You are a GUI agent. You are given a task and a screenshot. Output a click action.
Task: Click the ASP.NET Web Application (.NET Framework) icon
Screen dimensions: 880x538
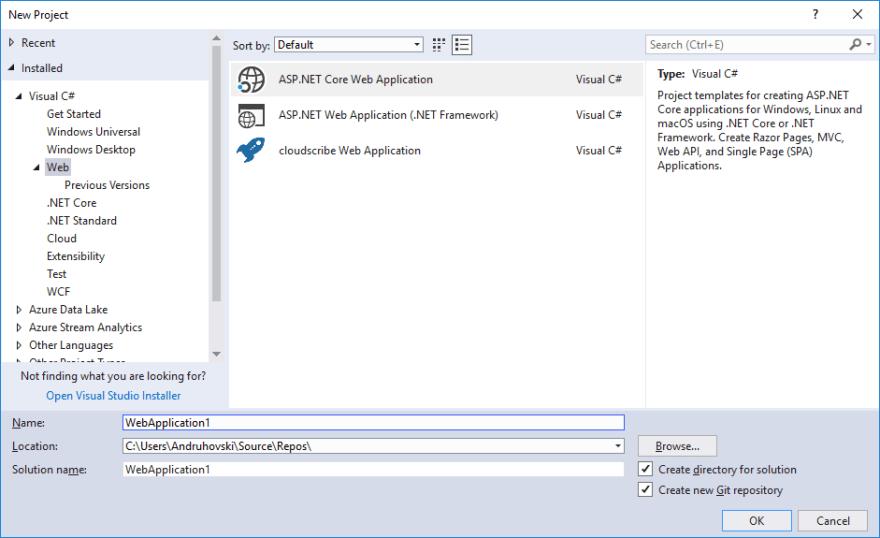click(251, 116)
